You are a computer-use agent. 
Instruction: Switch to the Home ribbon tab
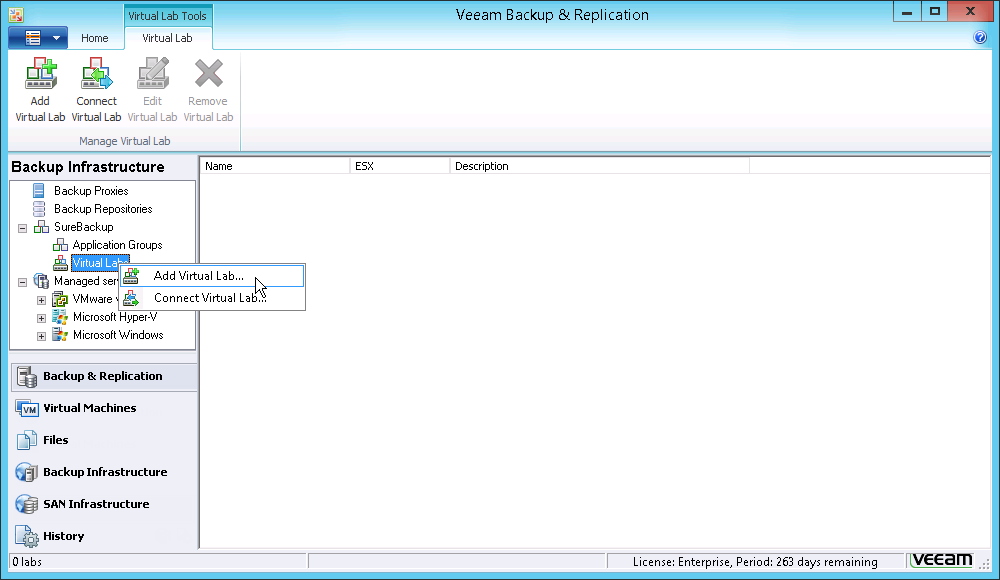[x=94, y=38]
